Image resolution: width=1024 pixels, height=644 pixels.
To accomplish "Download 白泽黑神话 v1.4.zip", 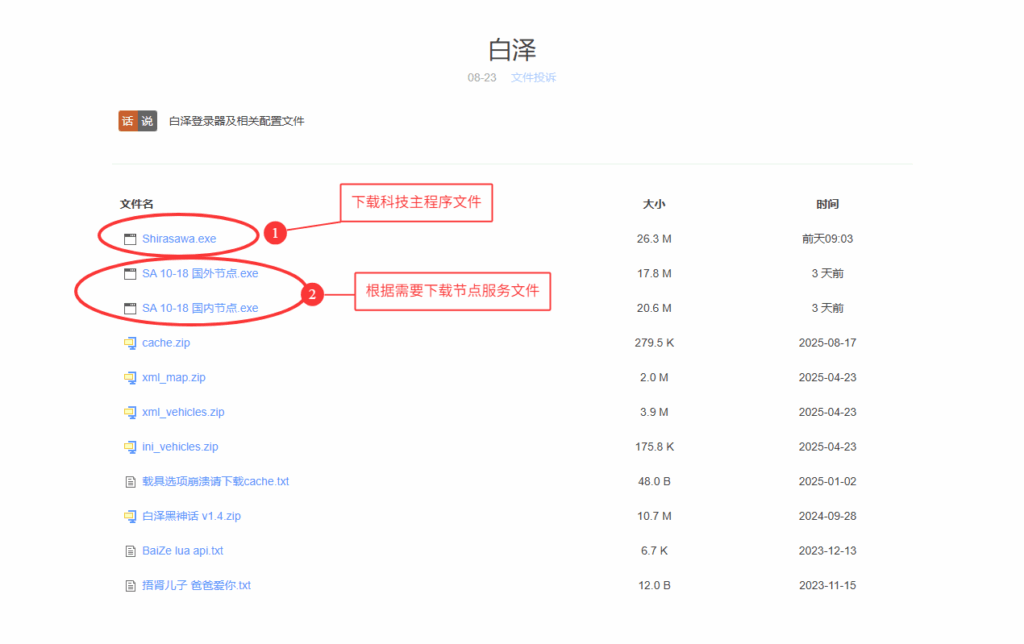I will 191,516.
